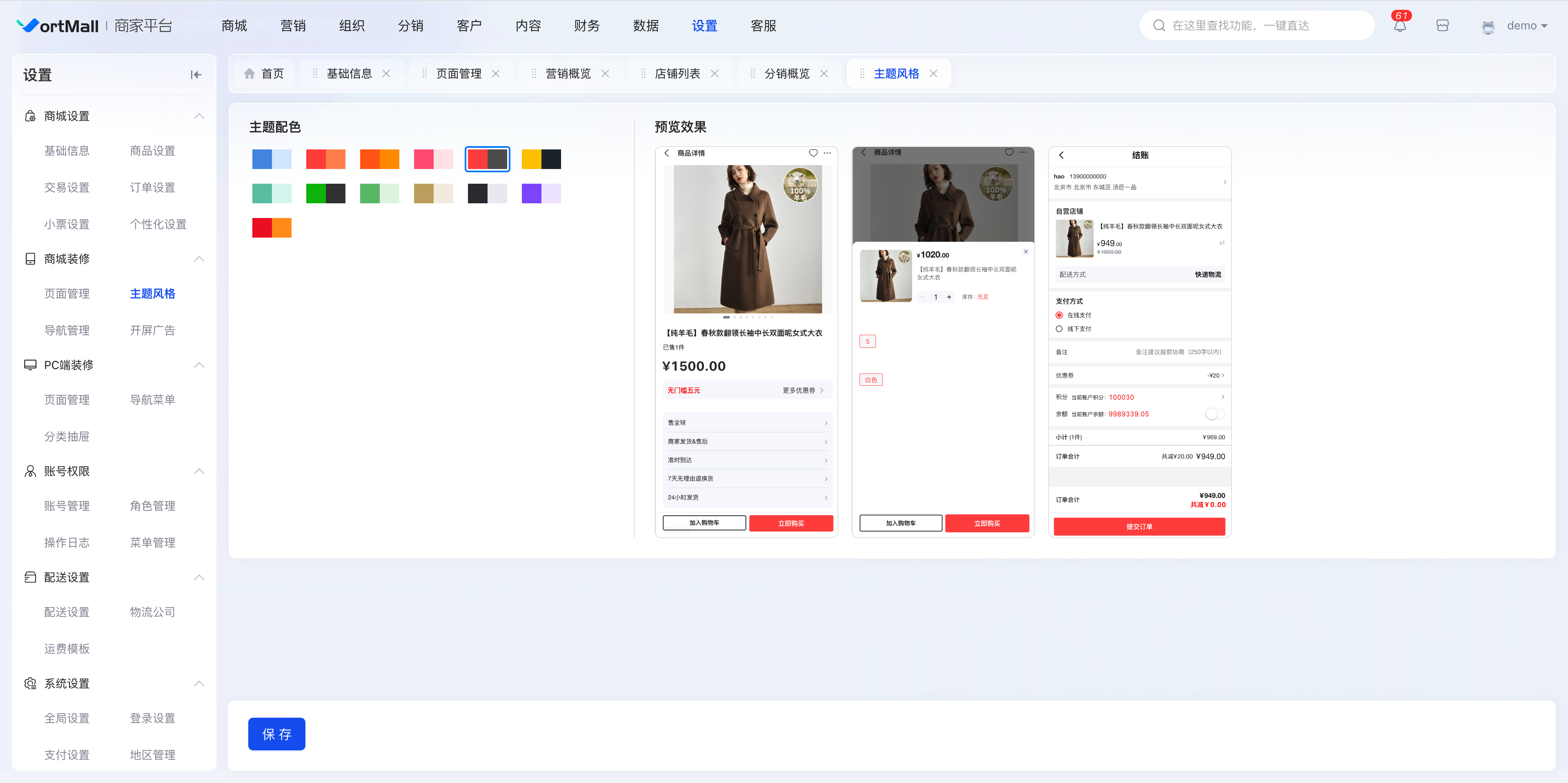Open 页面管理 under 商城装修
Screen dimensions: 1568x783
67,294
